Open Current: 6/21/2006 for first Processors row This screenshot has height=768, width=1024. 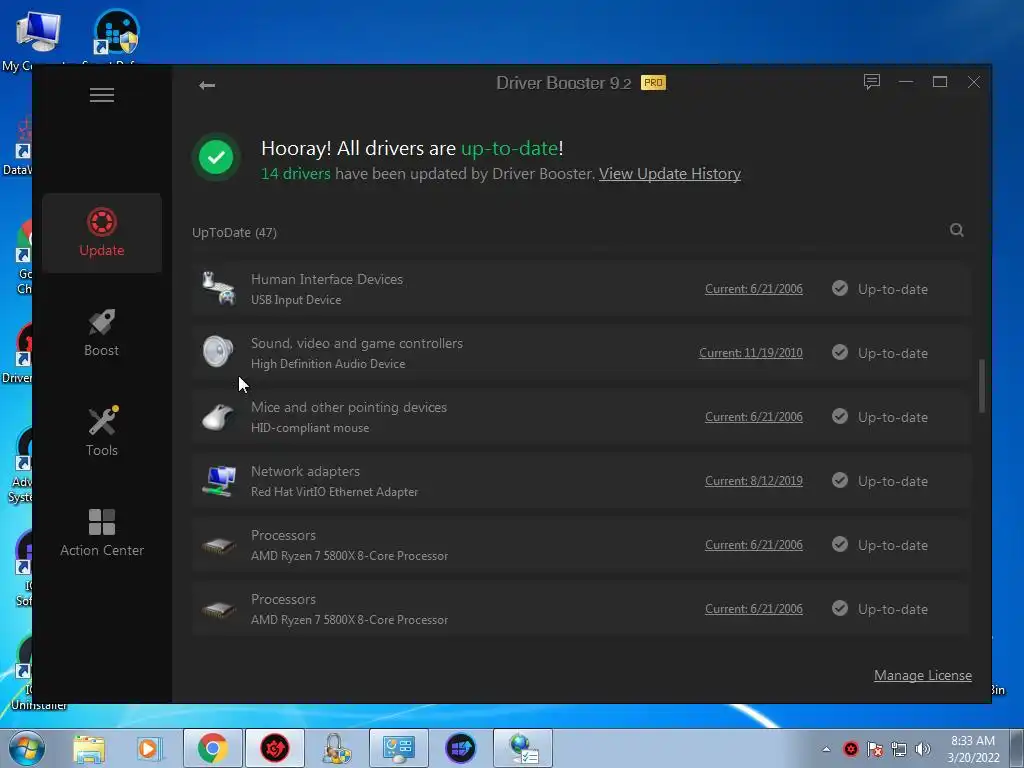tap(754, 545)
